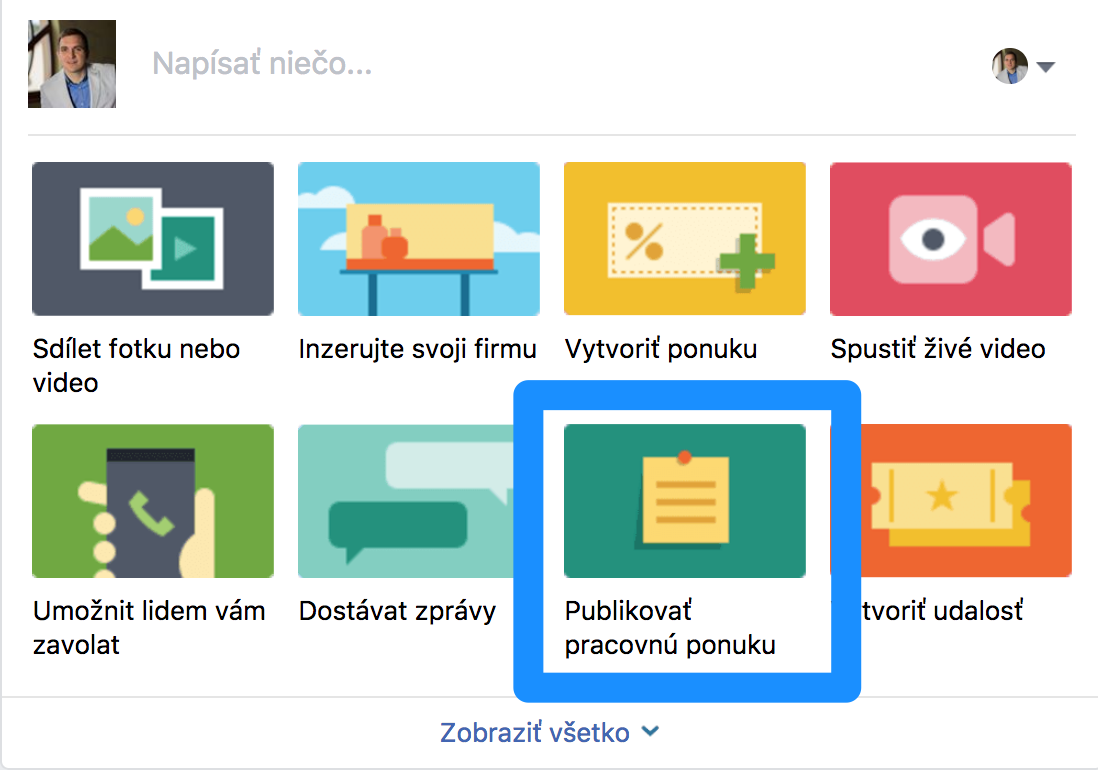The image size is (1098, 770).
Task: Expand the Zobraziť všetko list
Action: coord(550,733)
